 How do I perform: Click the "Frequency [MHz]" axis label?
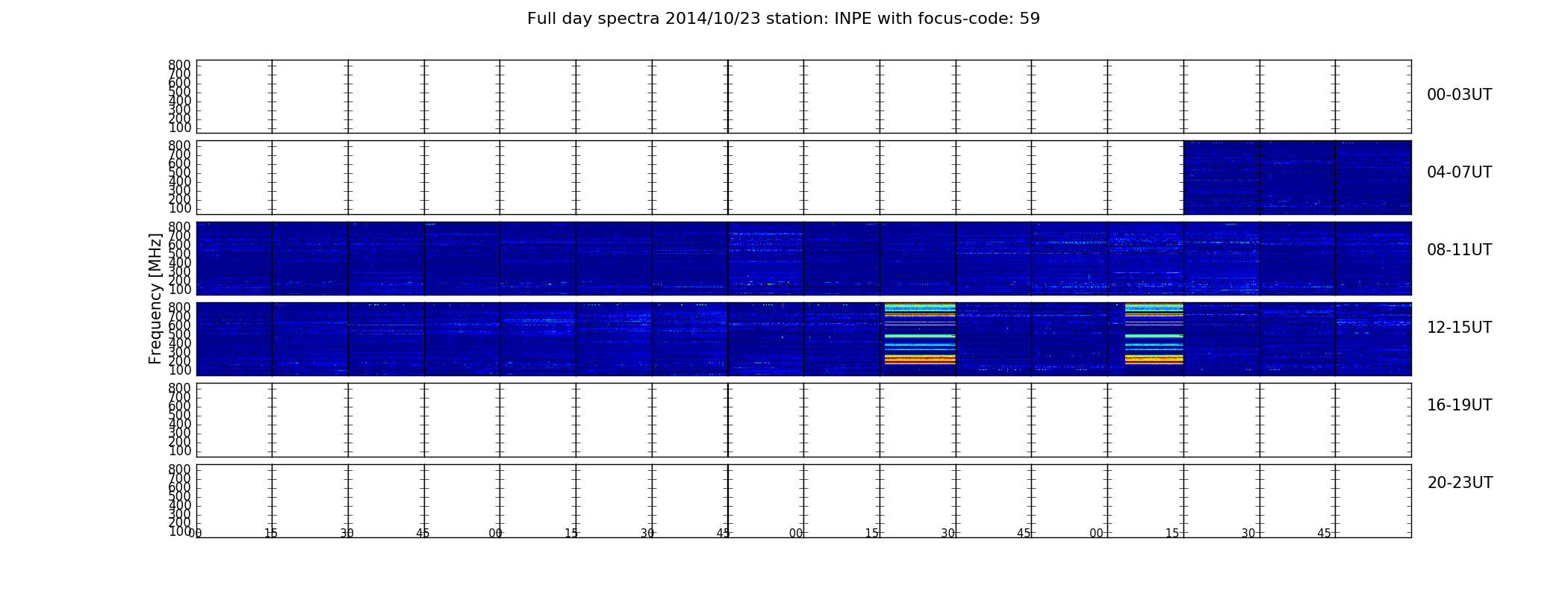click(x=155, y=298)
